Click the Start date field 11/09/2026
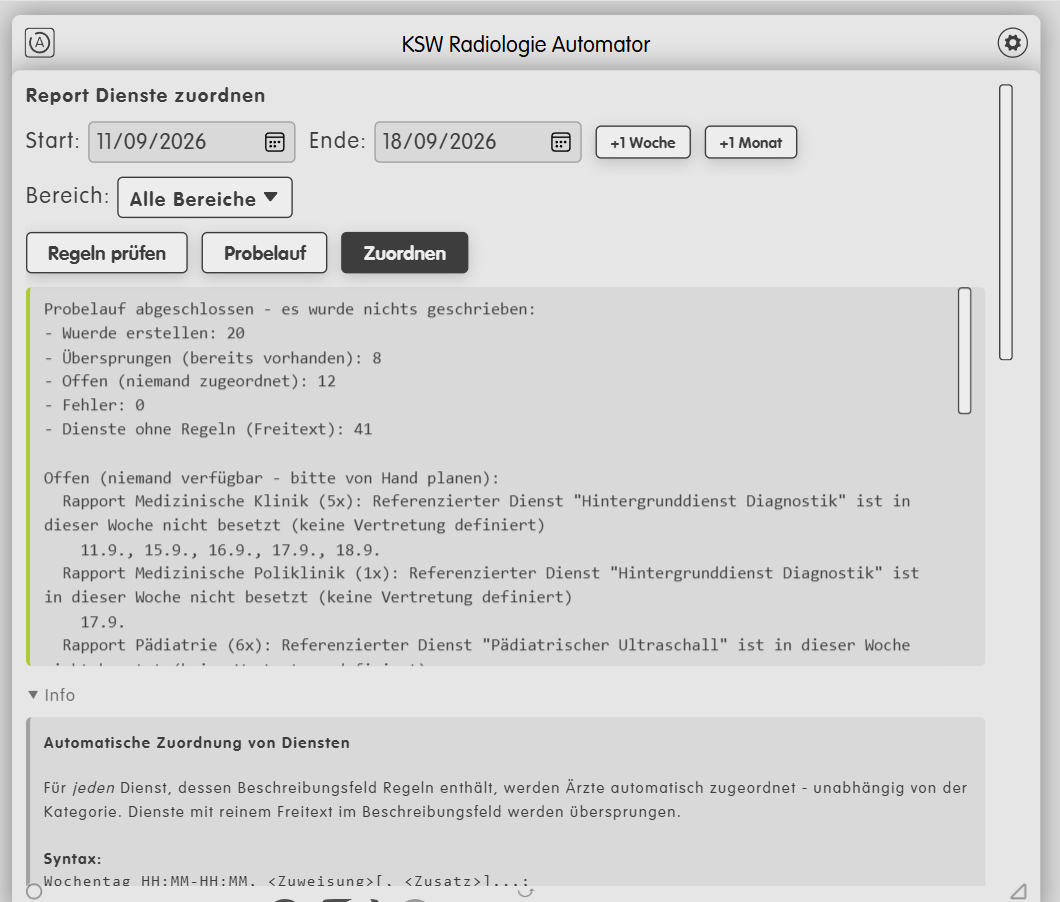1060x902 pixels. (191, 142)
